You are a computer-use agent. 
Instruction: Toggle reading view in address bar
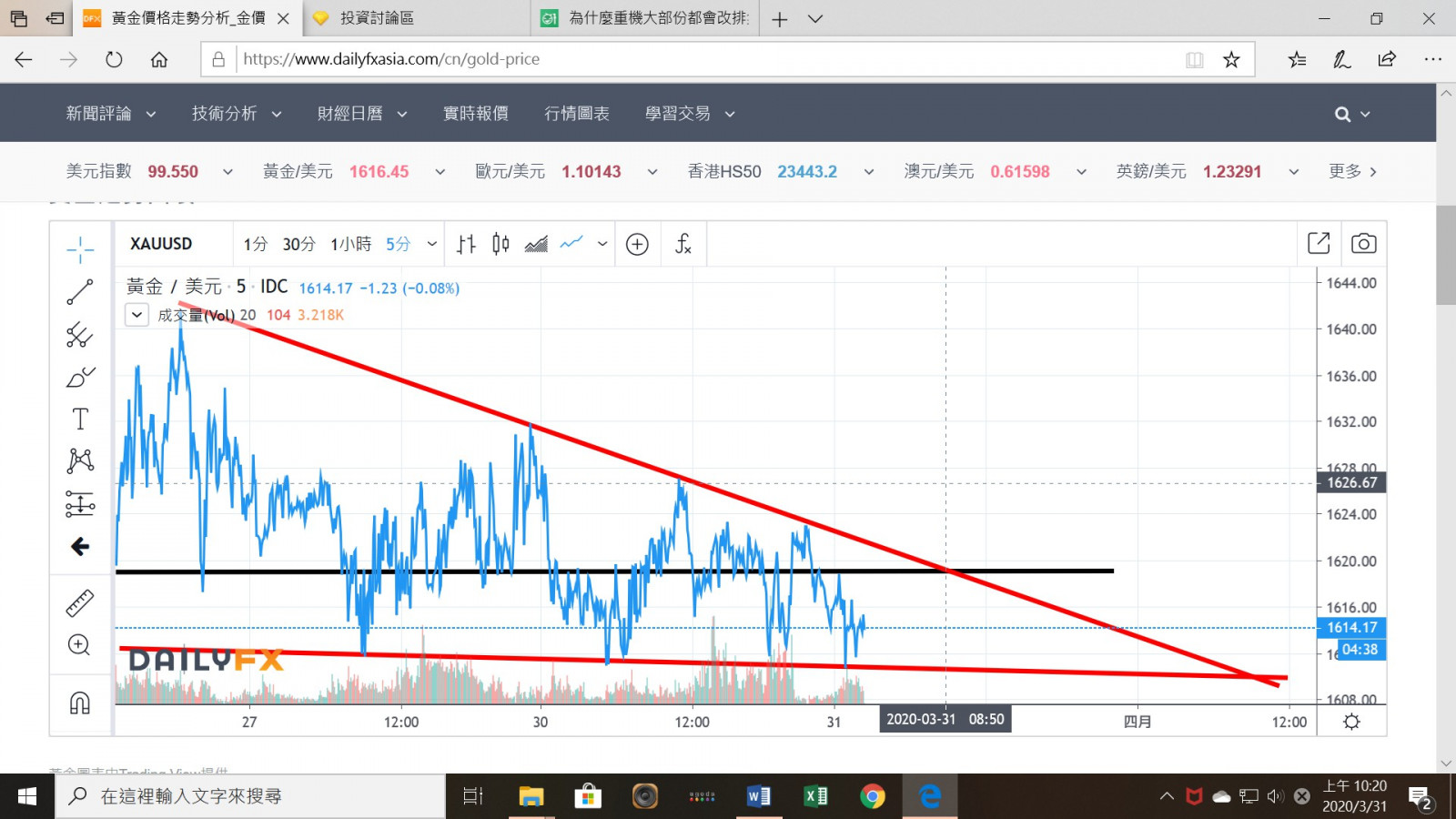(x=1195, y=60)
